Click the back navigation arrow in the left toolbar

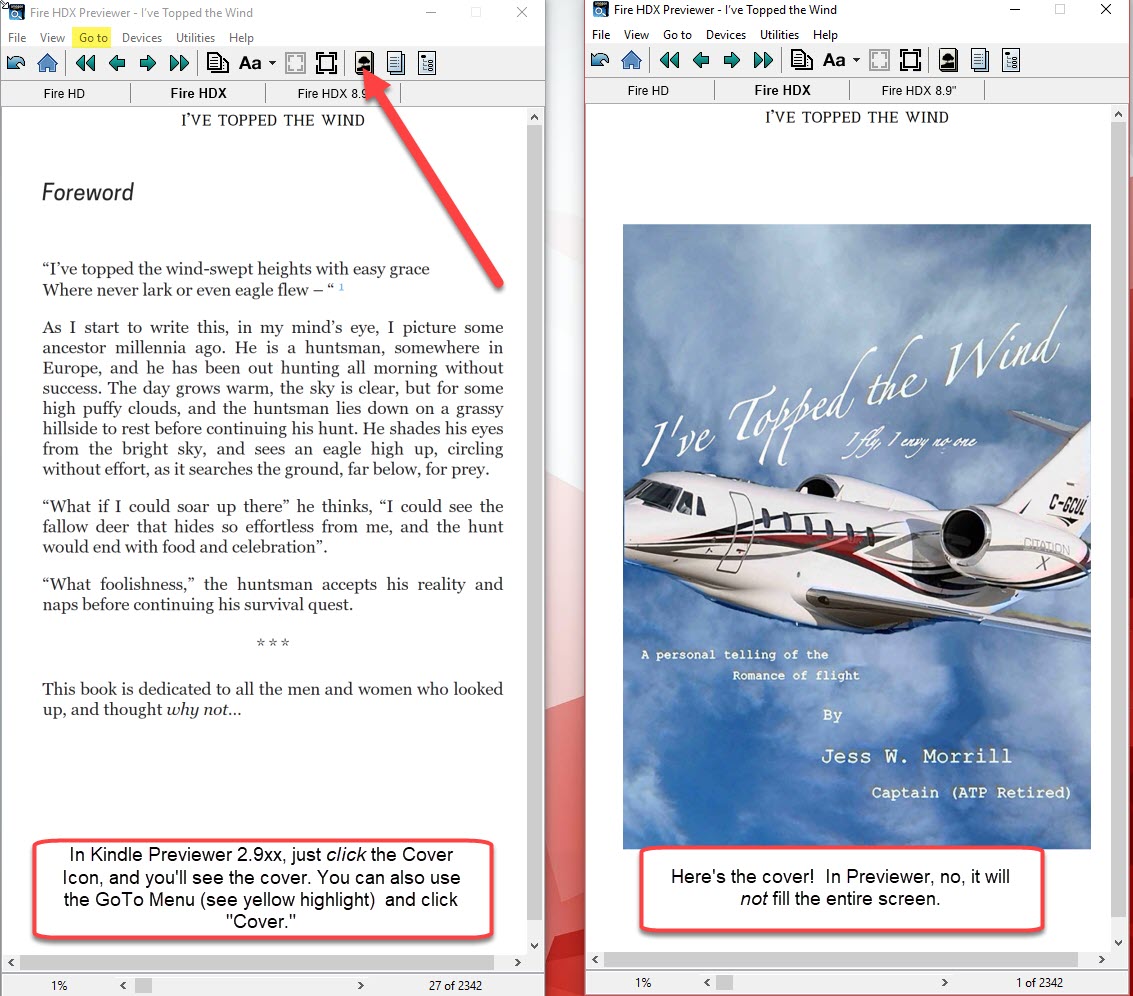(x=16, y=62)
